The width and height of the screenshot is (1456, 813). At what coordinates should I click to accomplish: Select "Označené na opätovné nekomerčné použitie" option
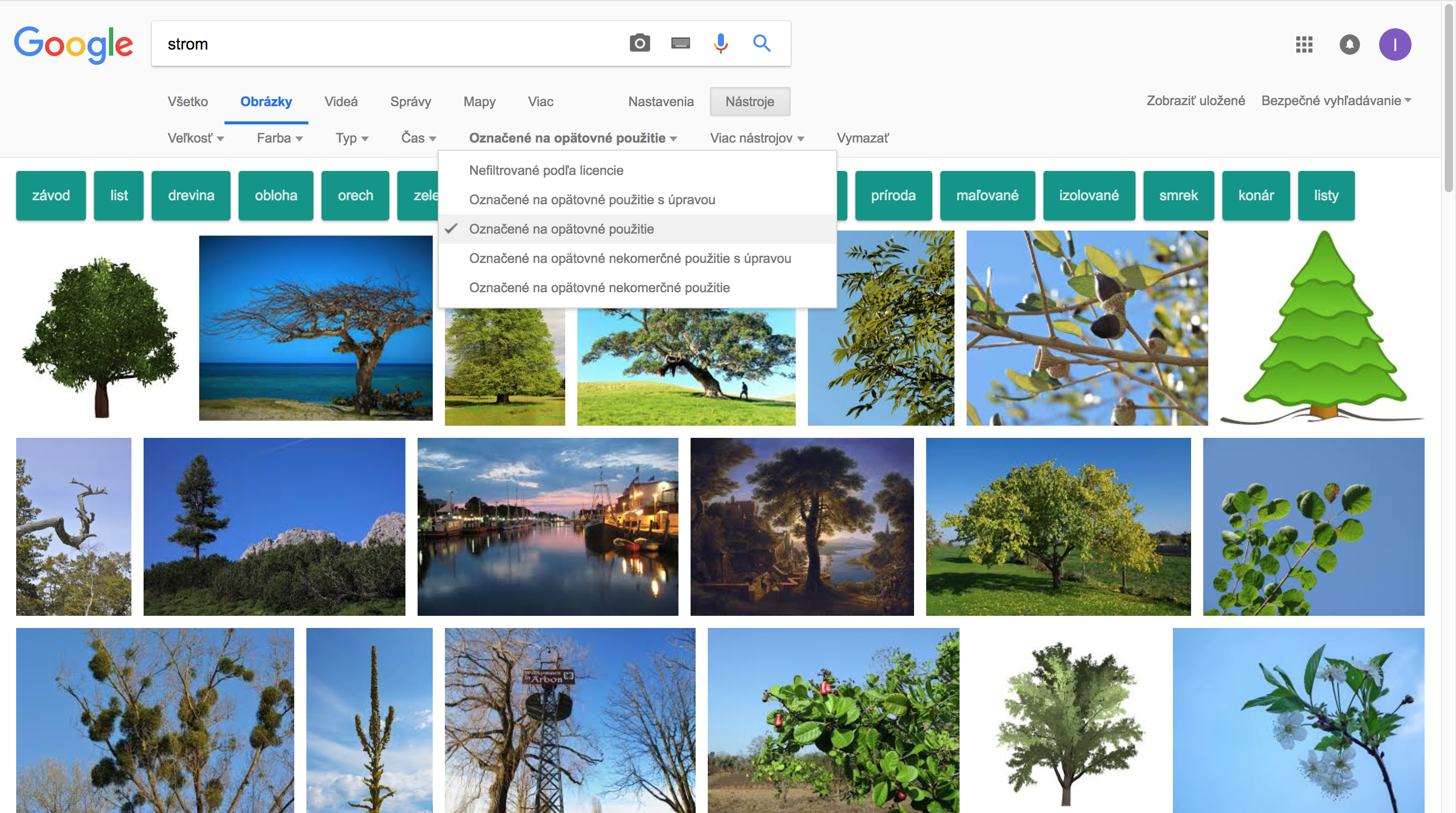click(599, 288)
